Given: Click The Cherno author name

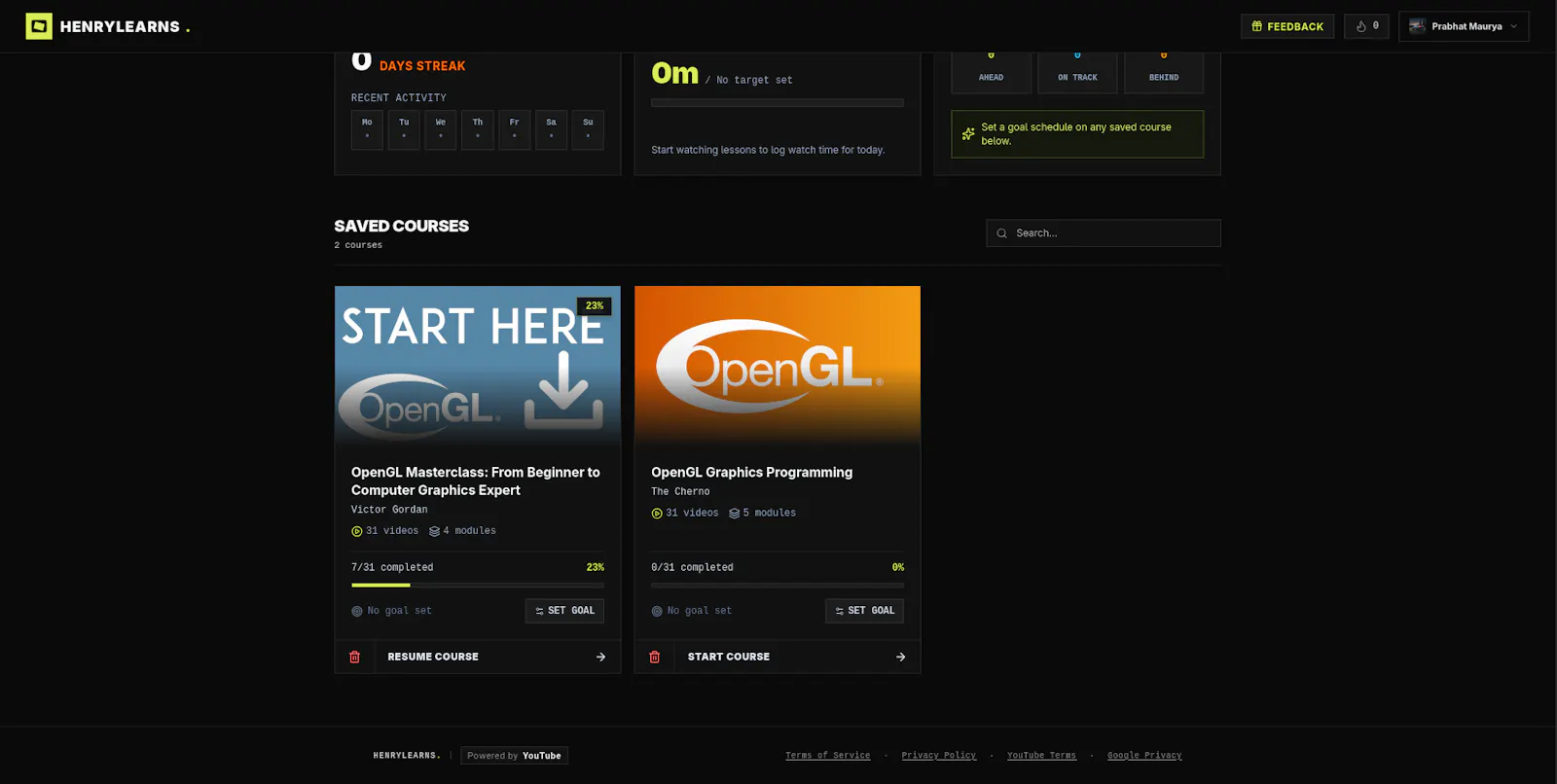Looking at the screenshot, I should click(x=680, y=492).
